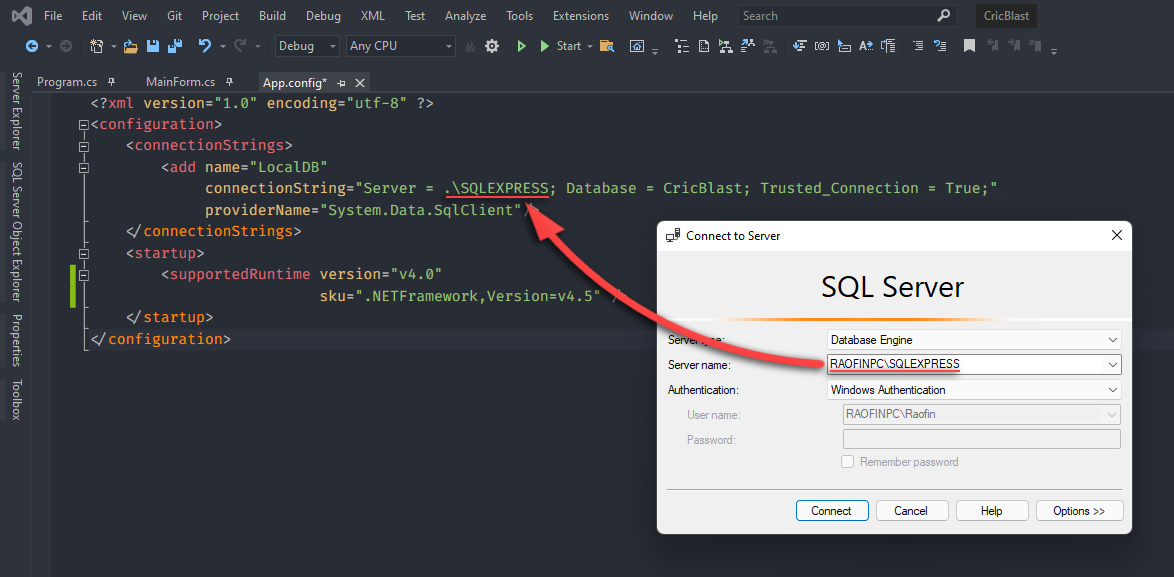
Task: Collapse the connectionStrings XML node
Action: (84, 146)
